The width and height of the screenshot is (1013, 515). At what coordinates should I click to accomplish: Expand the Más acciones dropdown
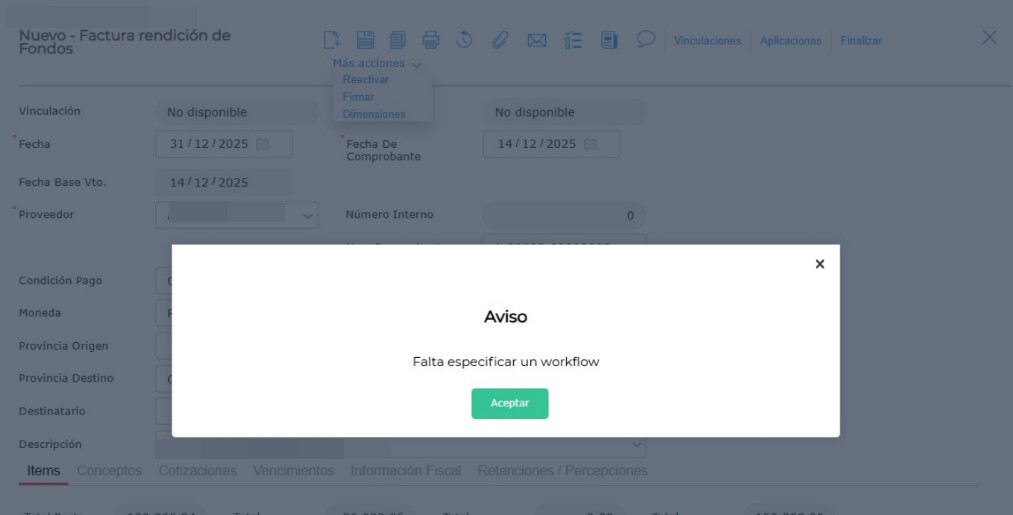pyautogui.click(x=377, y=63)
